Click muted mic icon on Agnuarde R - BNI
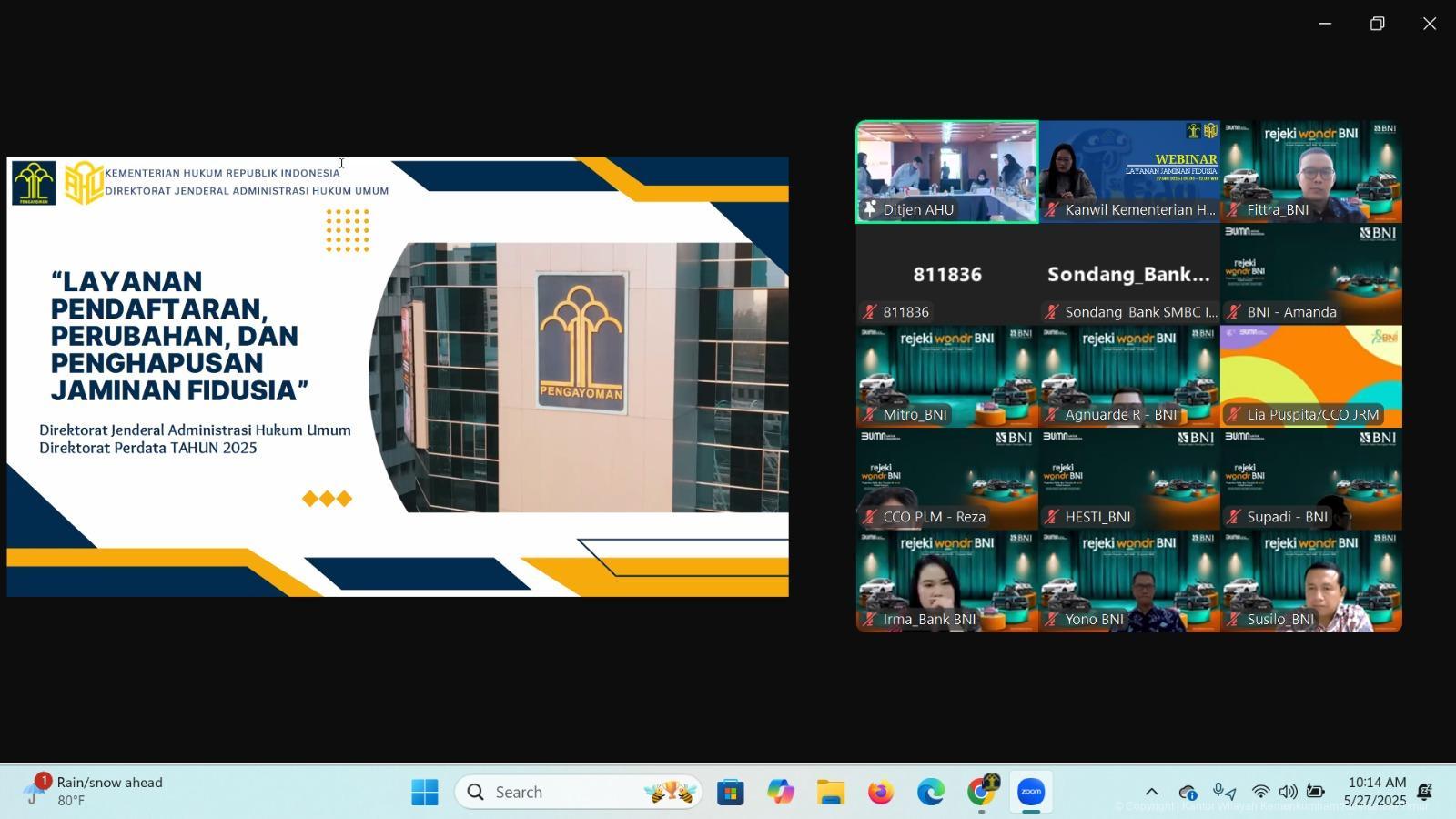The image size is (1456, 819). click(x=1052, y=414)
